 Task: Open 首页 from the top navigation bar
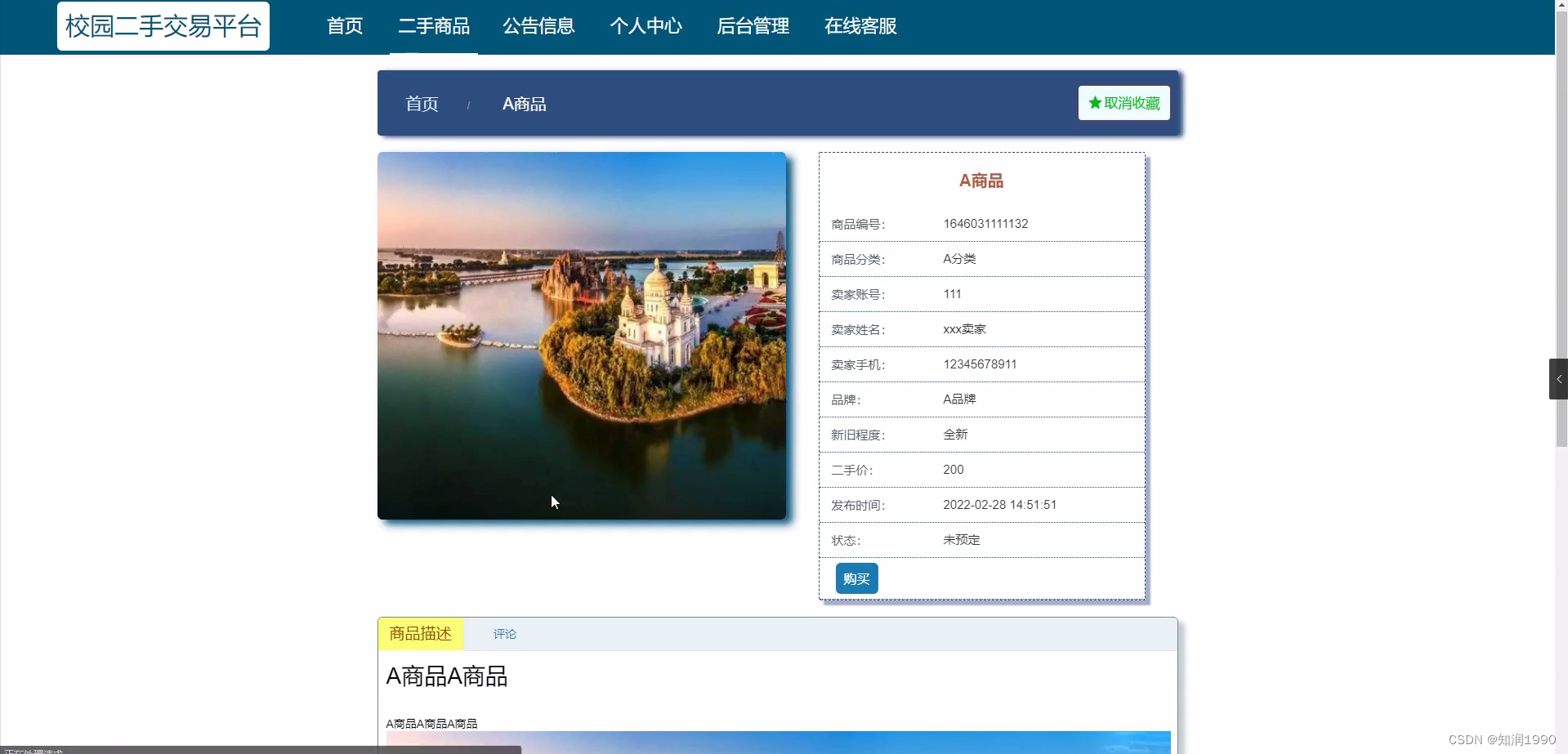(x=343, y=26)
